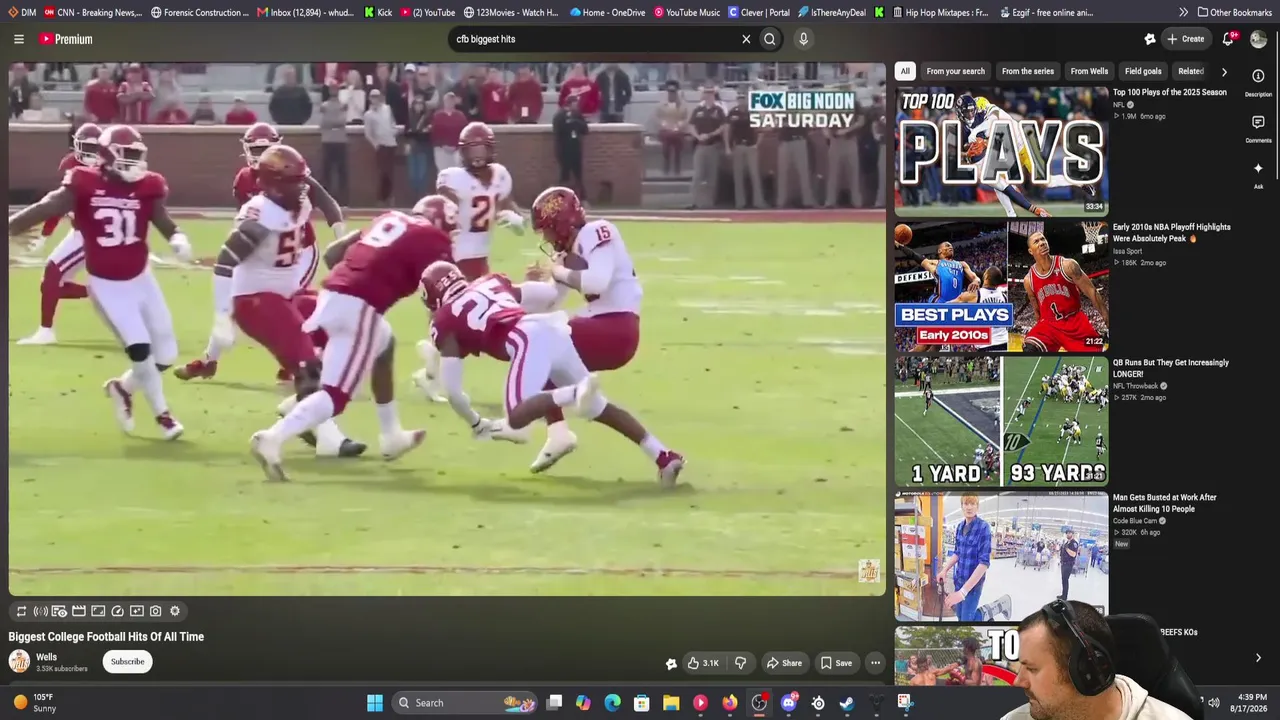Open the YouTube Music bookmark
The width and height of the screenshot is (1280, 720).
pos(687,12)
